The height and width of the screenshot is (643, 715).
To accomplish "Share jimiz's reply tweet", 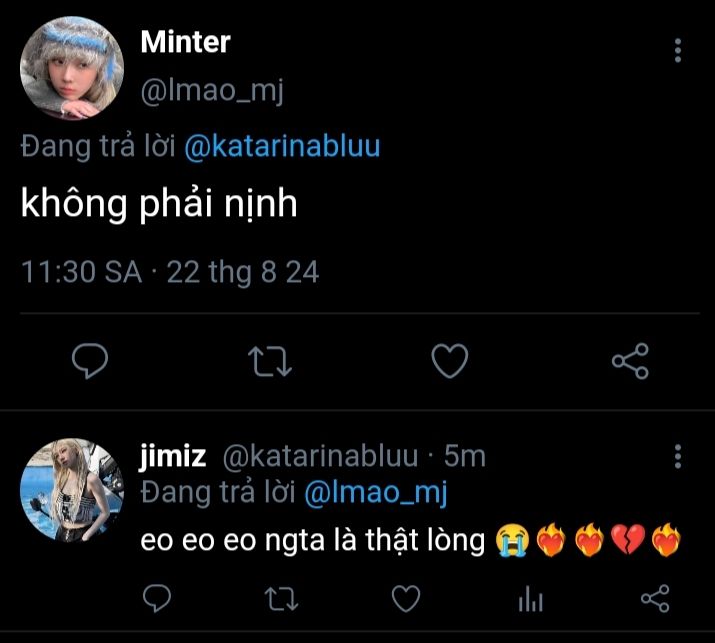I will click(654, 598).
